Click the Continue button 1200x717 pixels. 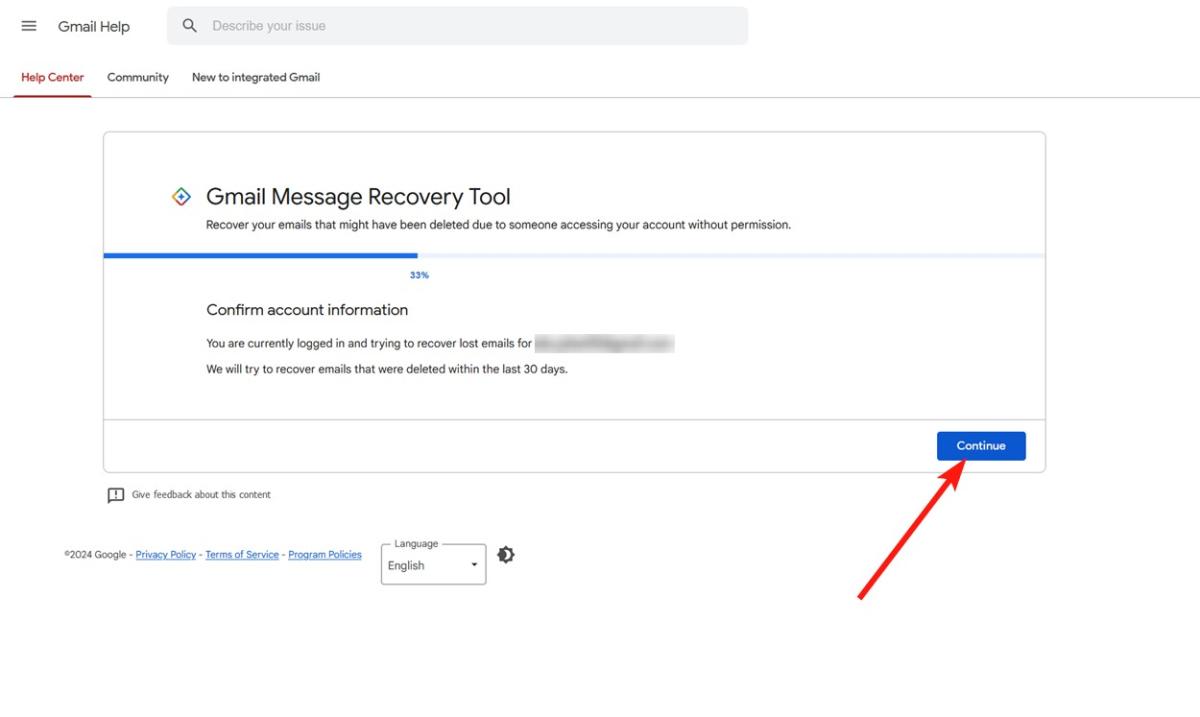pos(981,445)
